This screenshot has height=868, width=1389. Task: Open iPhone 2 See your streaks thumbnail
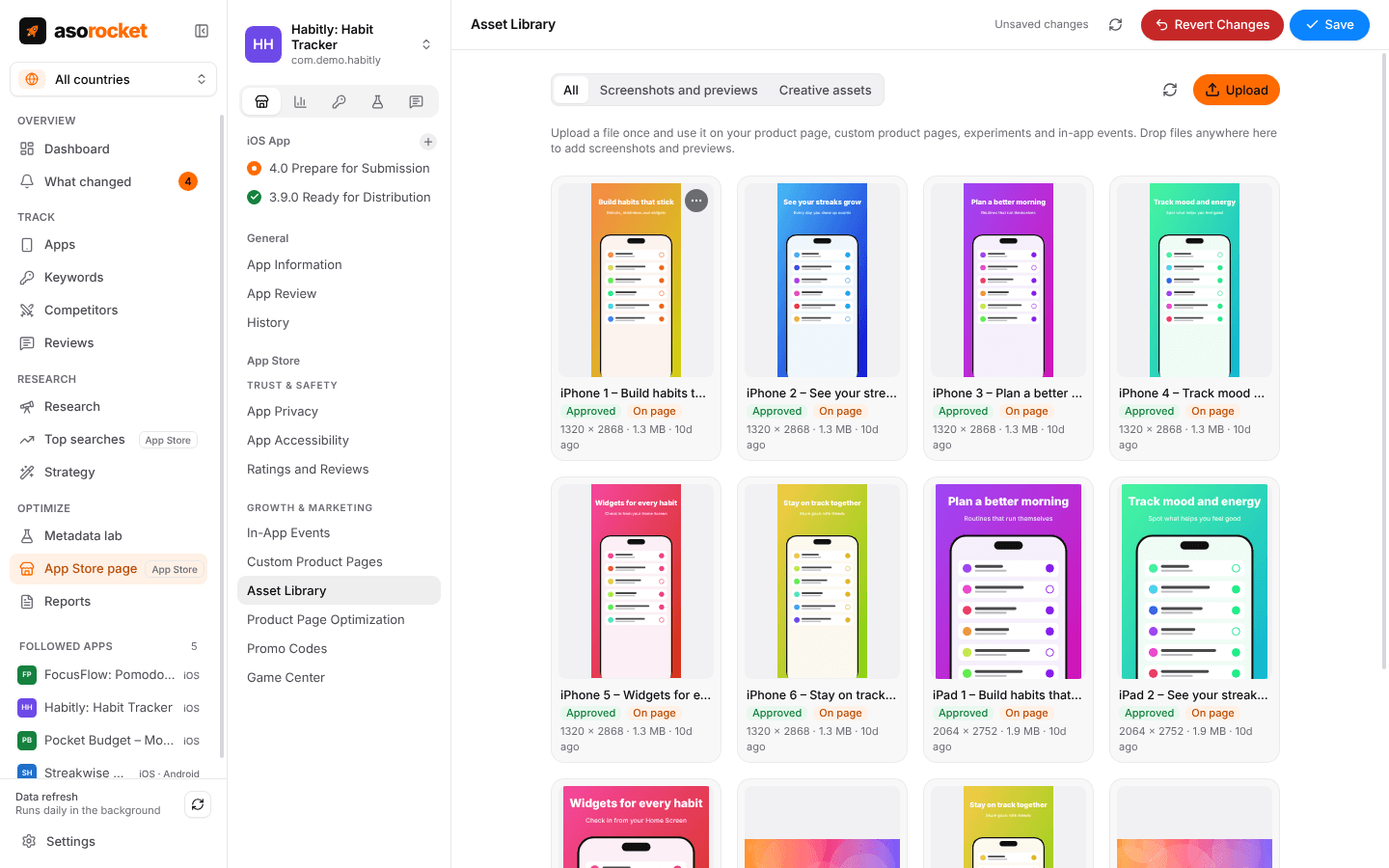point(822,281)
